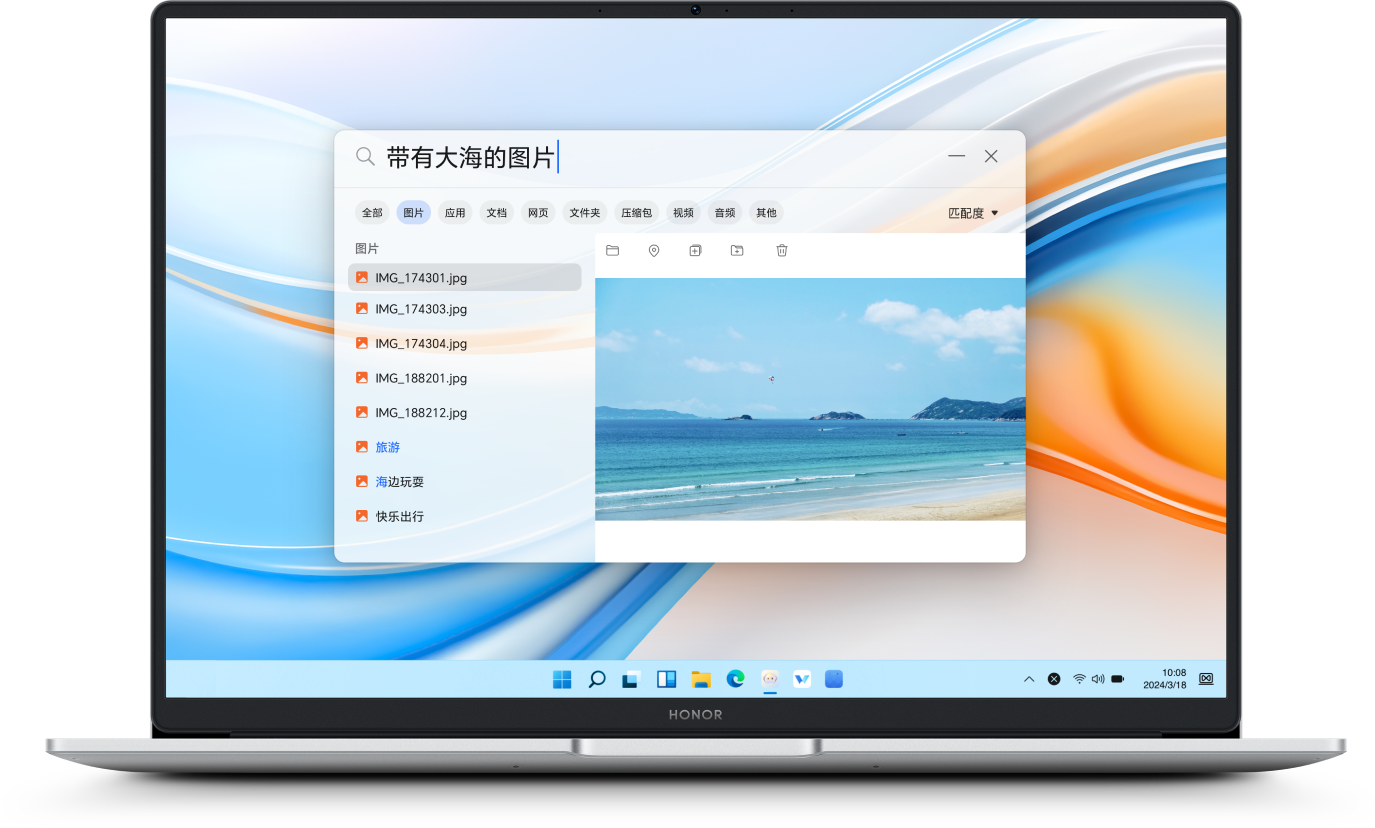Click the Windows Start button
The width and height of the screenshot is (1375, 828).
pyautogui.click(x=562, y=679)
